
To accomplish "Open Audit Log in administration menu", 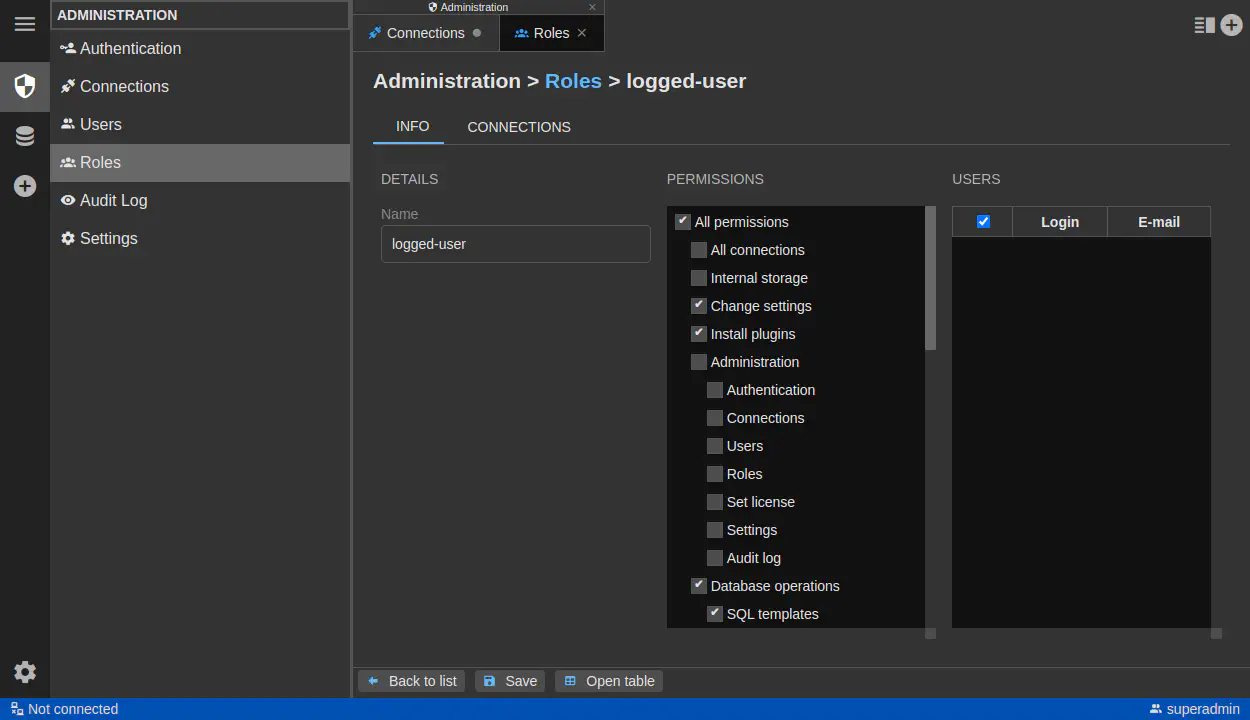I will (200, 200).
